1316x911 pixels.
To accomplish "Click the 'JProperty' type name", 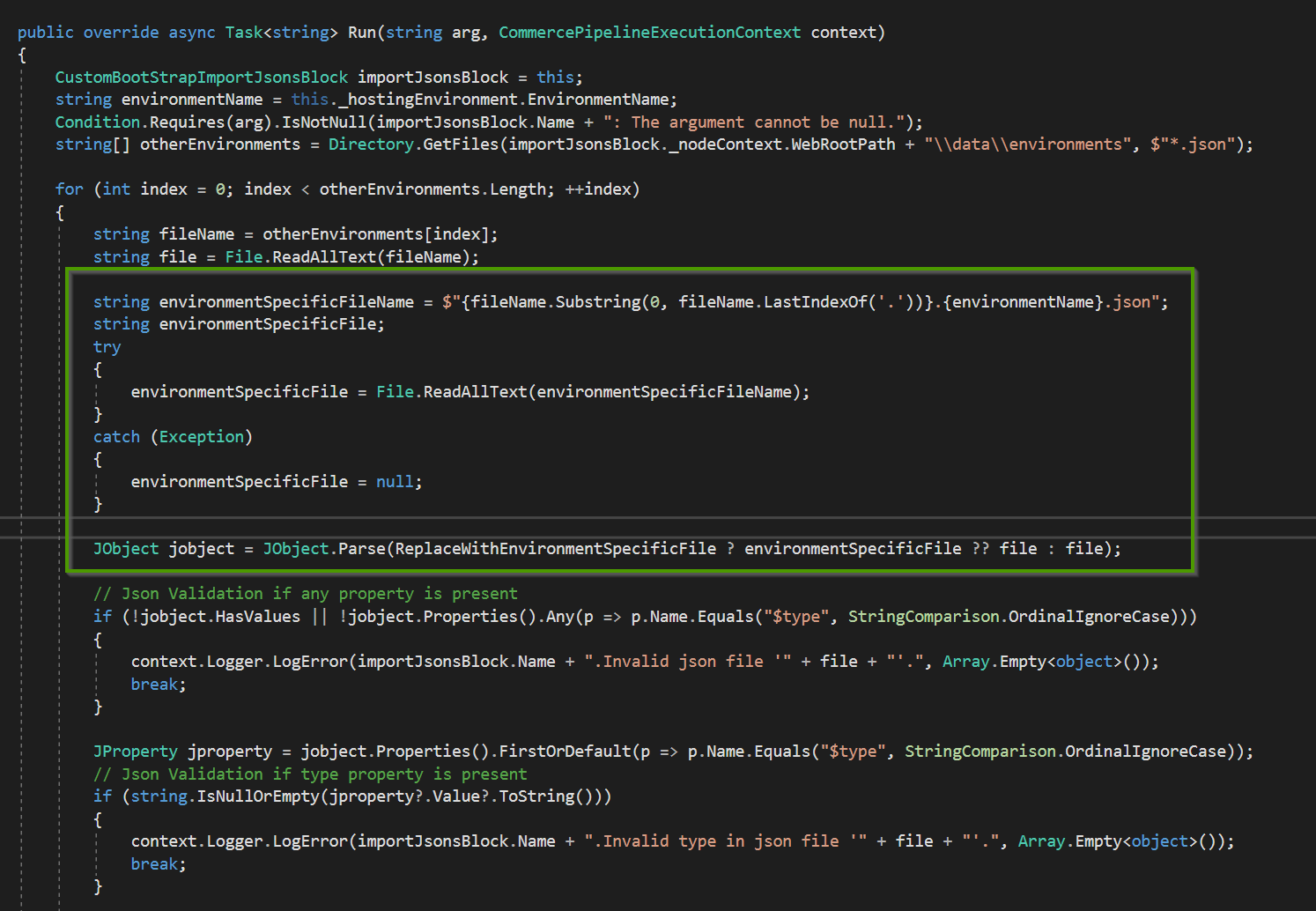I will [x=136, y=752].
